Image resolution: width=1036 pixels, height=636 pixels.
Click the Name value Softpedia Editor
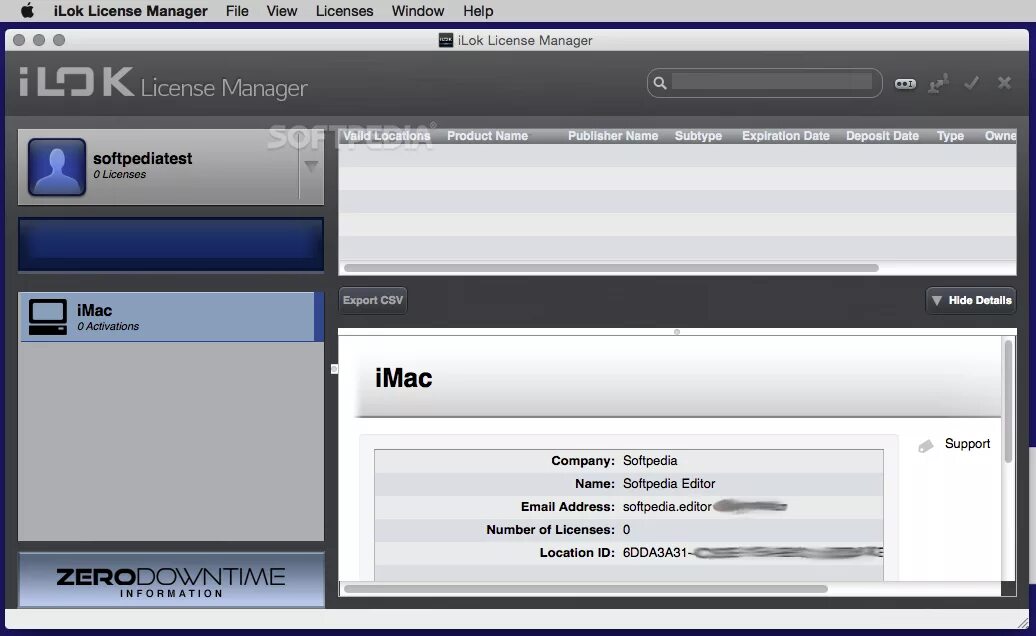(x=669, y=483)
